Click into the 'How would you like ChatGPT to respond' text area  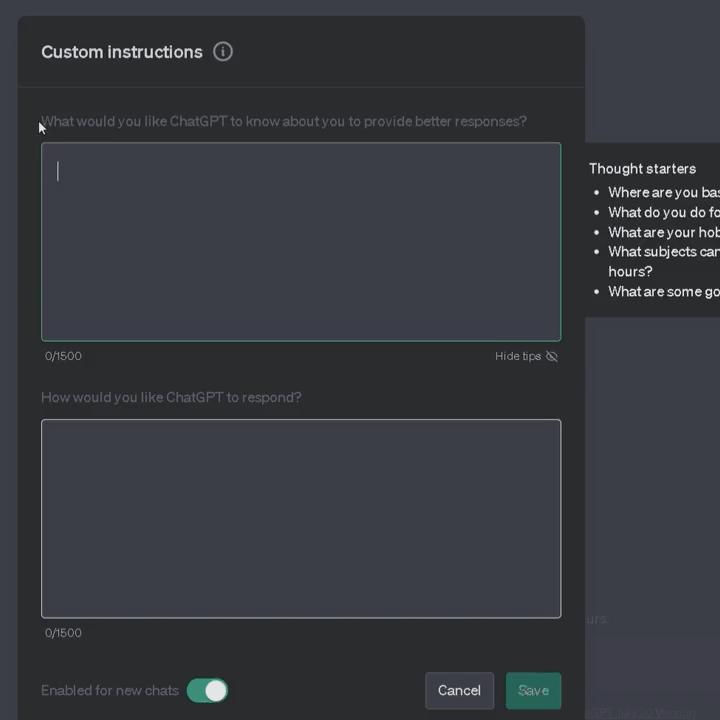click(x=300, y=518)
